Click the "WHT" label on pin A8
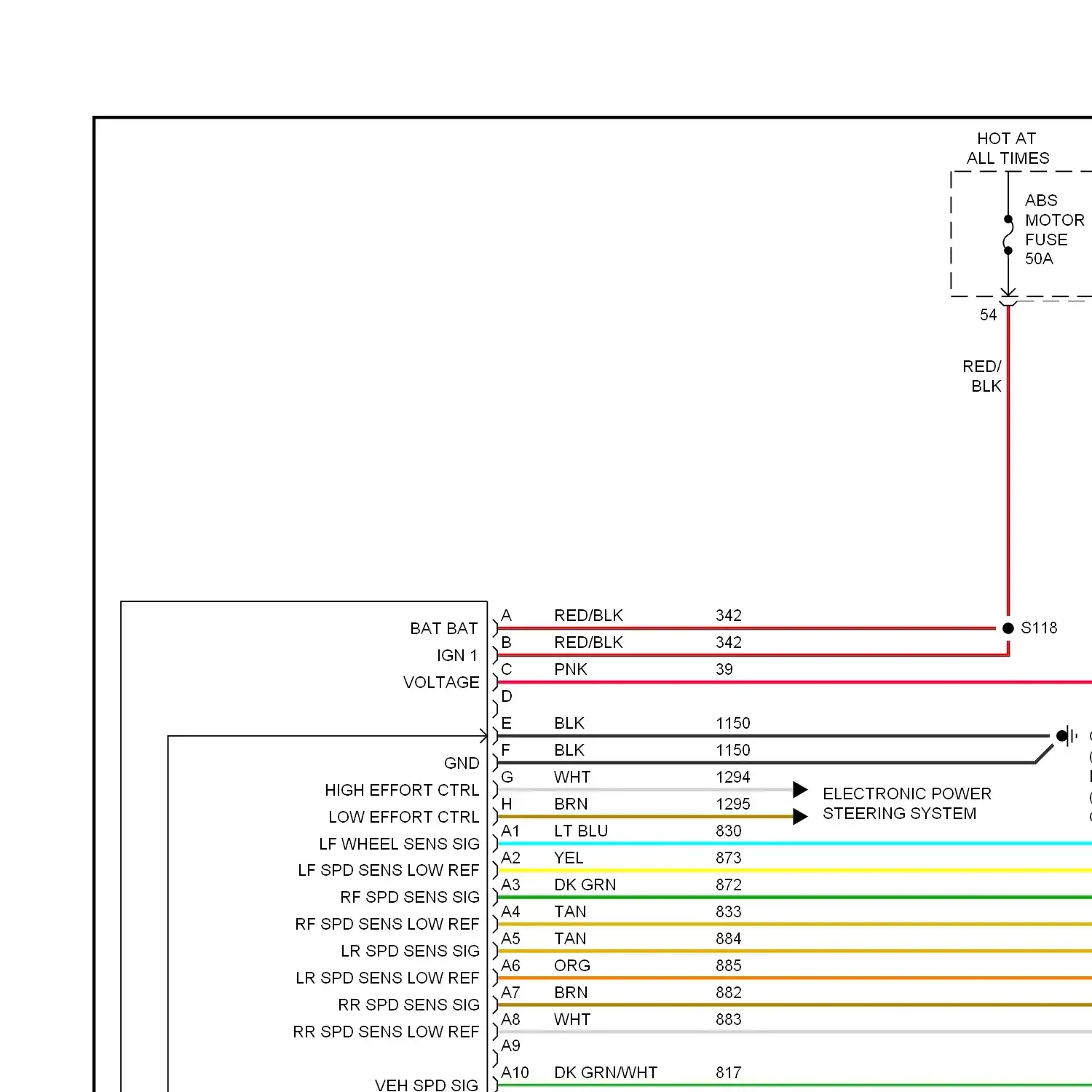 click(572, 1020)
